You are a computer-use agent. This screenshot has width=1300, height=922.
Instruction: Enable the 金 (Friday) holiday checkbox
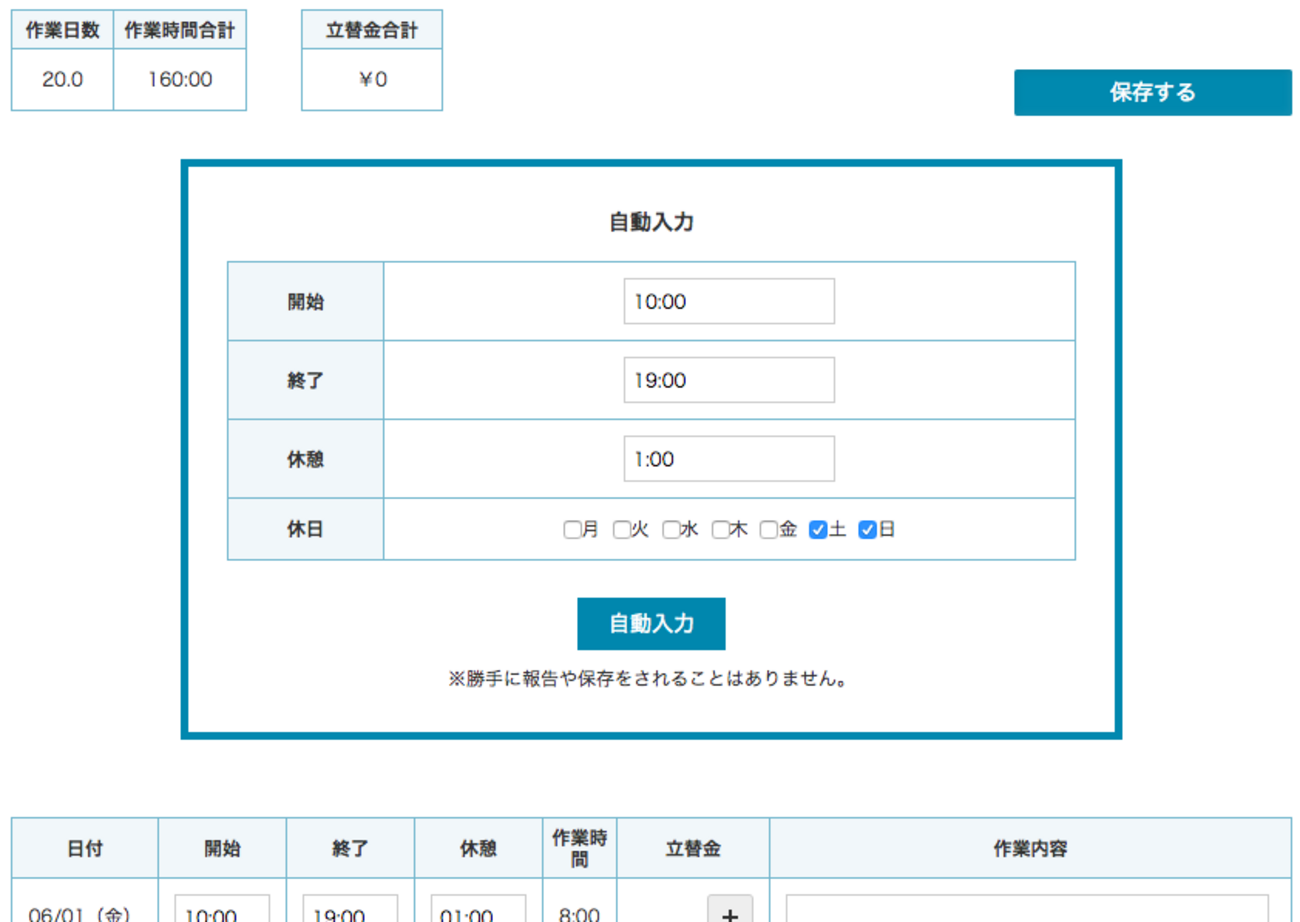click(x=768, y=529)
